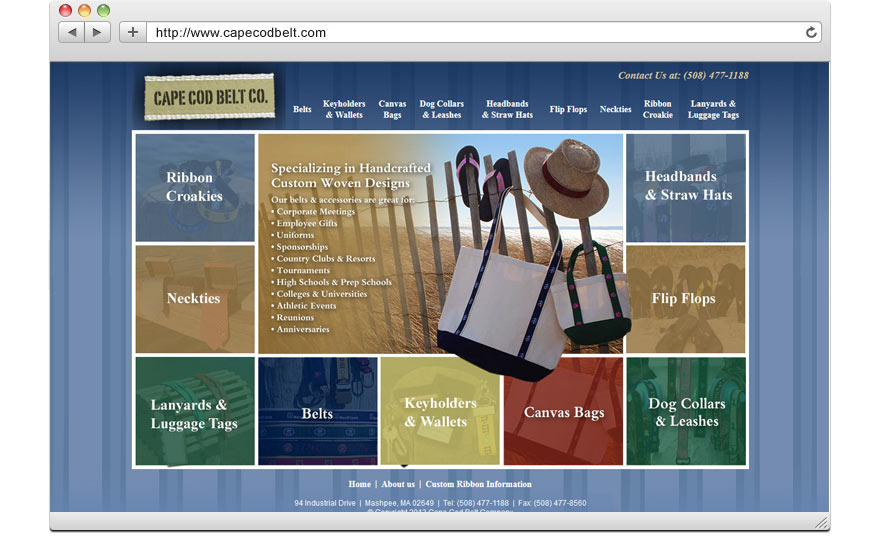880x550 pixels.
Task: Select the Flip Flops tile
Action: 686,299
